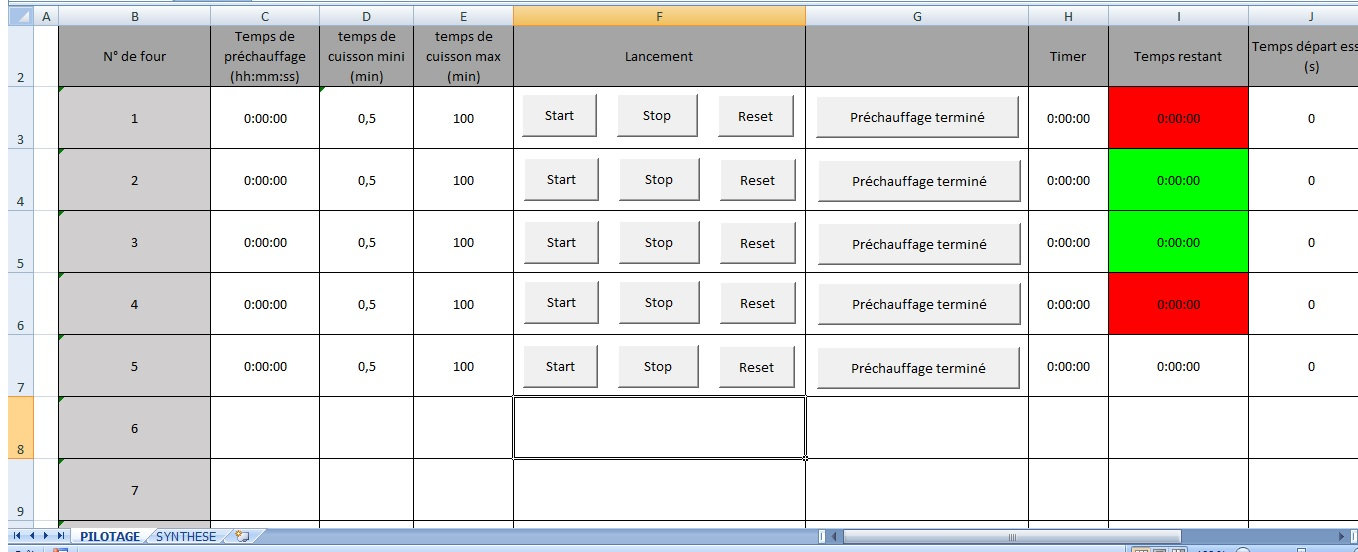Mark oven 2 Préchauffage terminé
The width and height of the screenshot is (1358, 552).
[919, 182]
